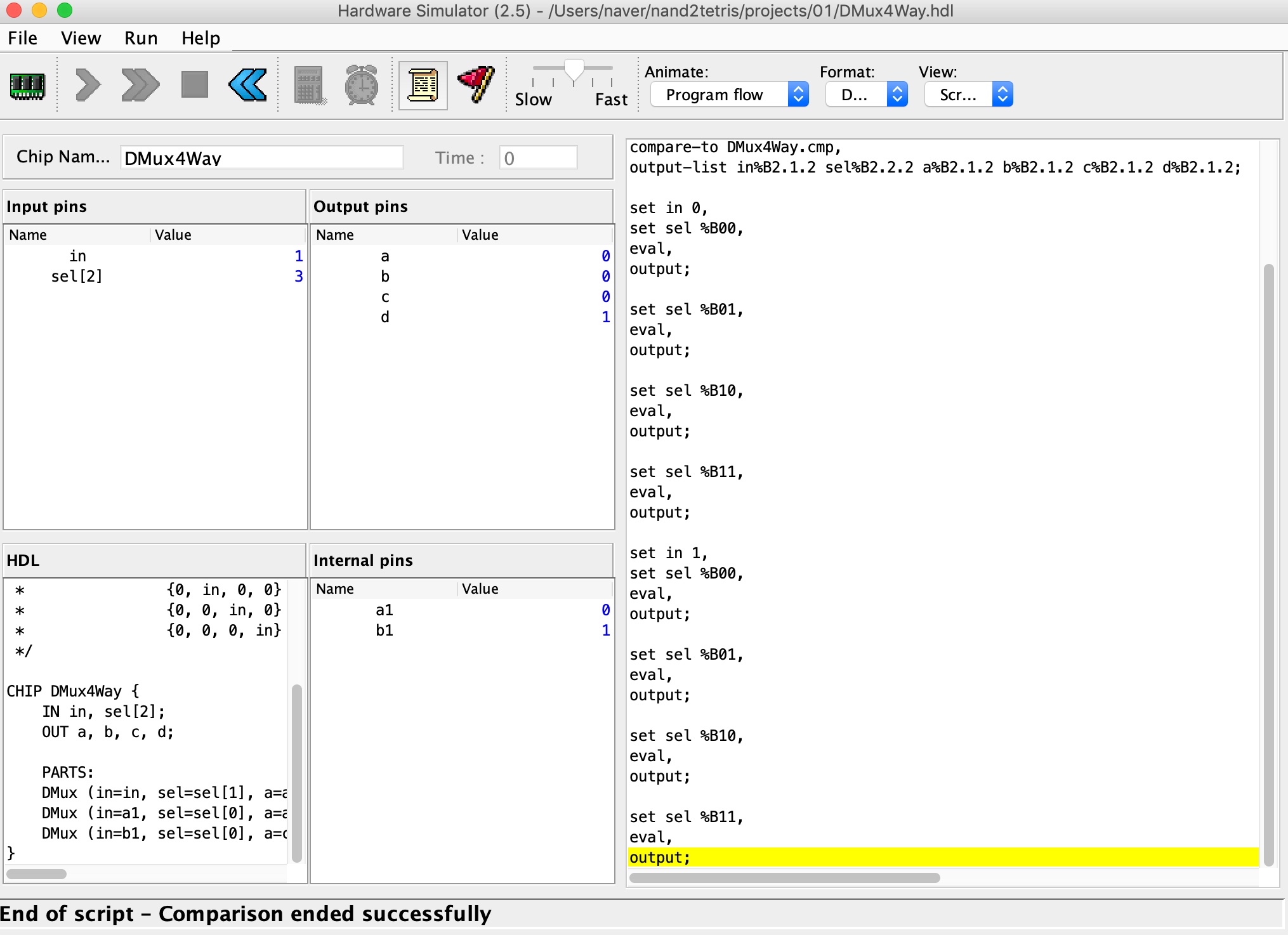Click output pin c value
The image size is (1288, 935).
pyautogui.click(x=606, y=297)
